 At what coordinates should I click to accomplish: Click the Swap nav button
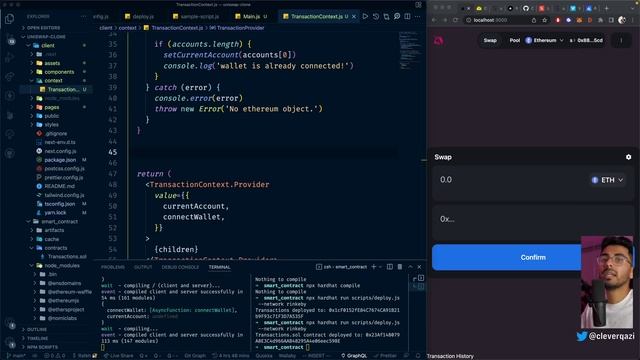490,40
